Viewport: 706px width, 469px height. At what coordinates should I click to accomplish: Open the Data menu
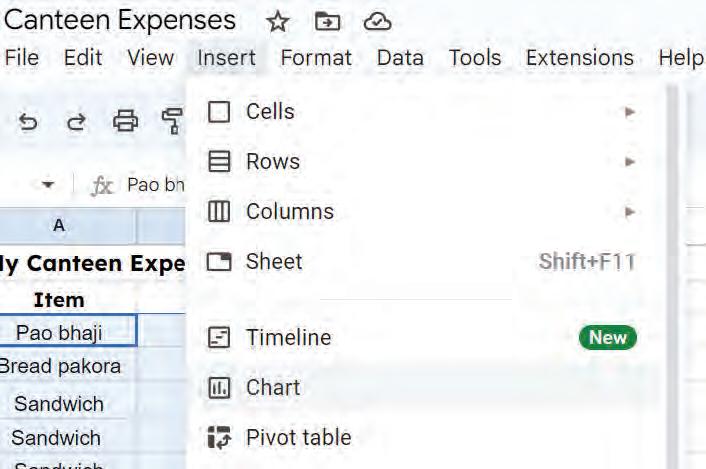click(x=400, y=58)
